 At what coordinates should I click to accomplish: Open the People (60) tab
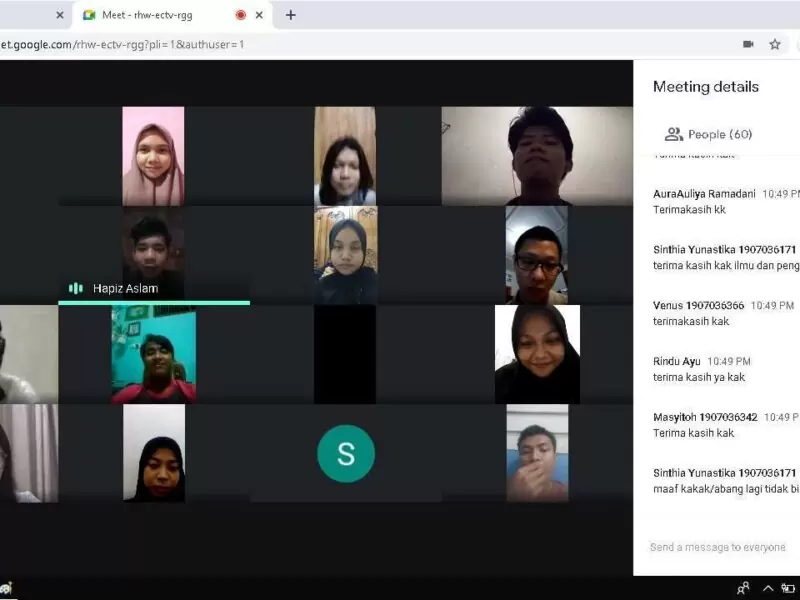[708, 134]
